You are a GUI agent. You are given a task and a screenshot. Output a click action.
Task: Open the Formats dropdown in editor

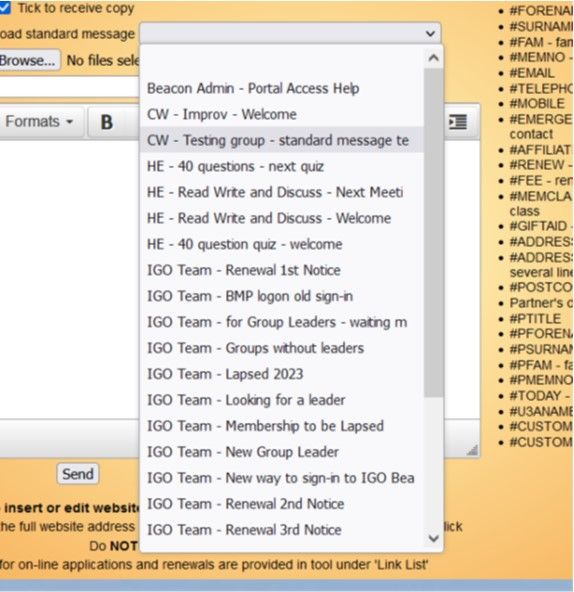pos(39,122)
